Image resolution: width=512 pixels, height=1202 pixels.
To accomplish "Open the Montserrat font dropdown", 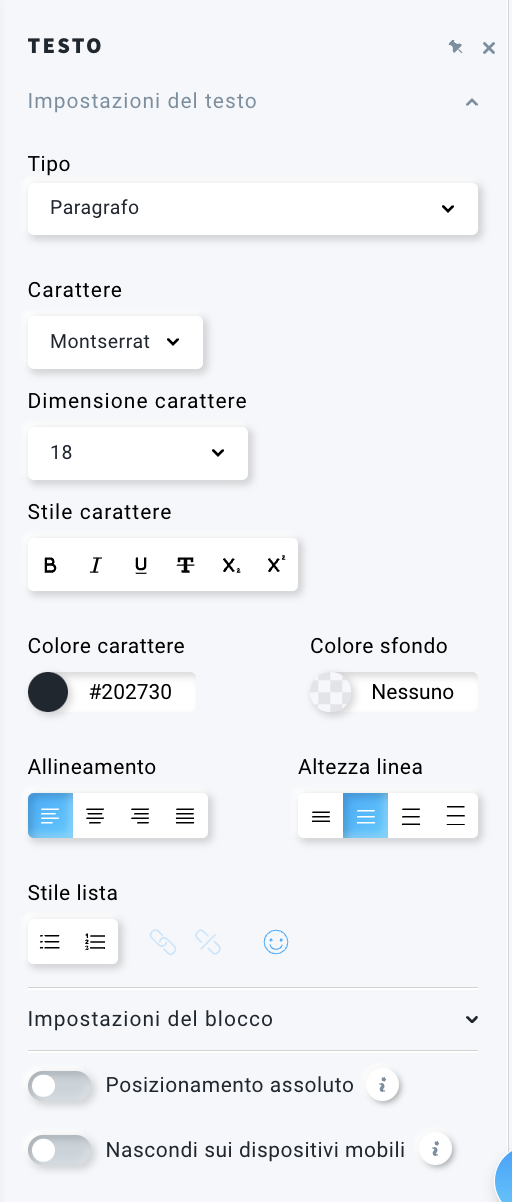I will 115,342.
